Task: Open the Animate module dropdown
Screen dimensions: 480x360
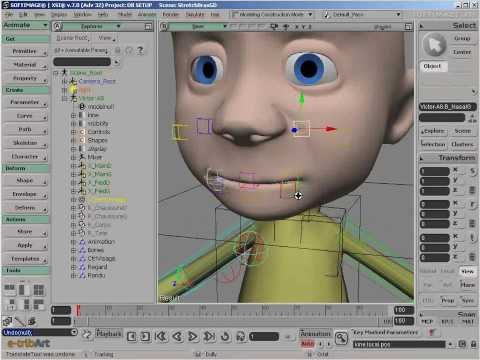Action: pos(25,25)
